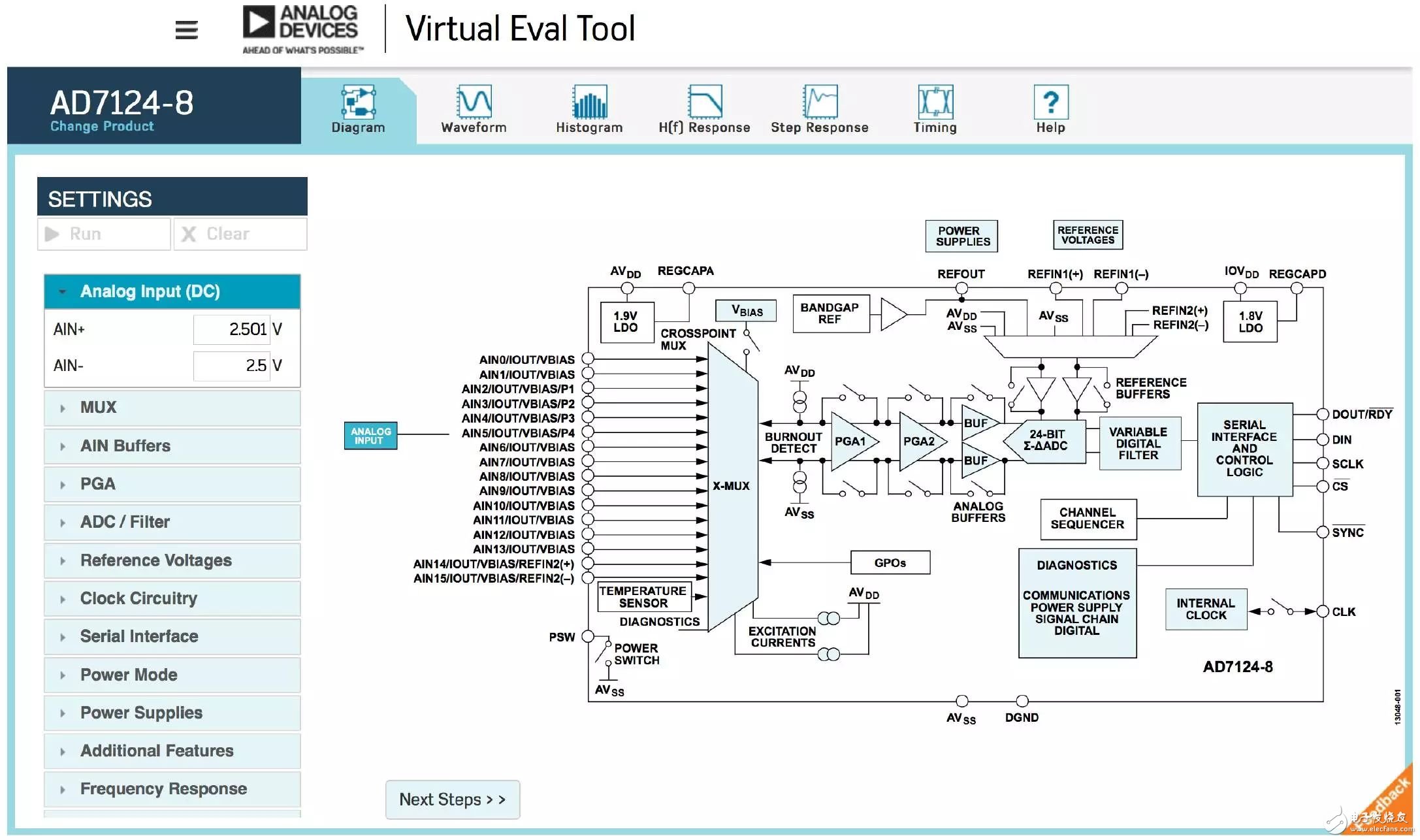Open the hamburger menu icon
Viewport: 1420px width, 840px height.
(x=186, y=29)
